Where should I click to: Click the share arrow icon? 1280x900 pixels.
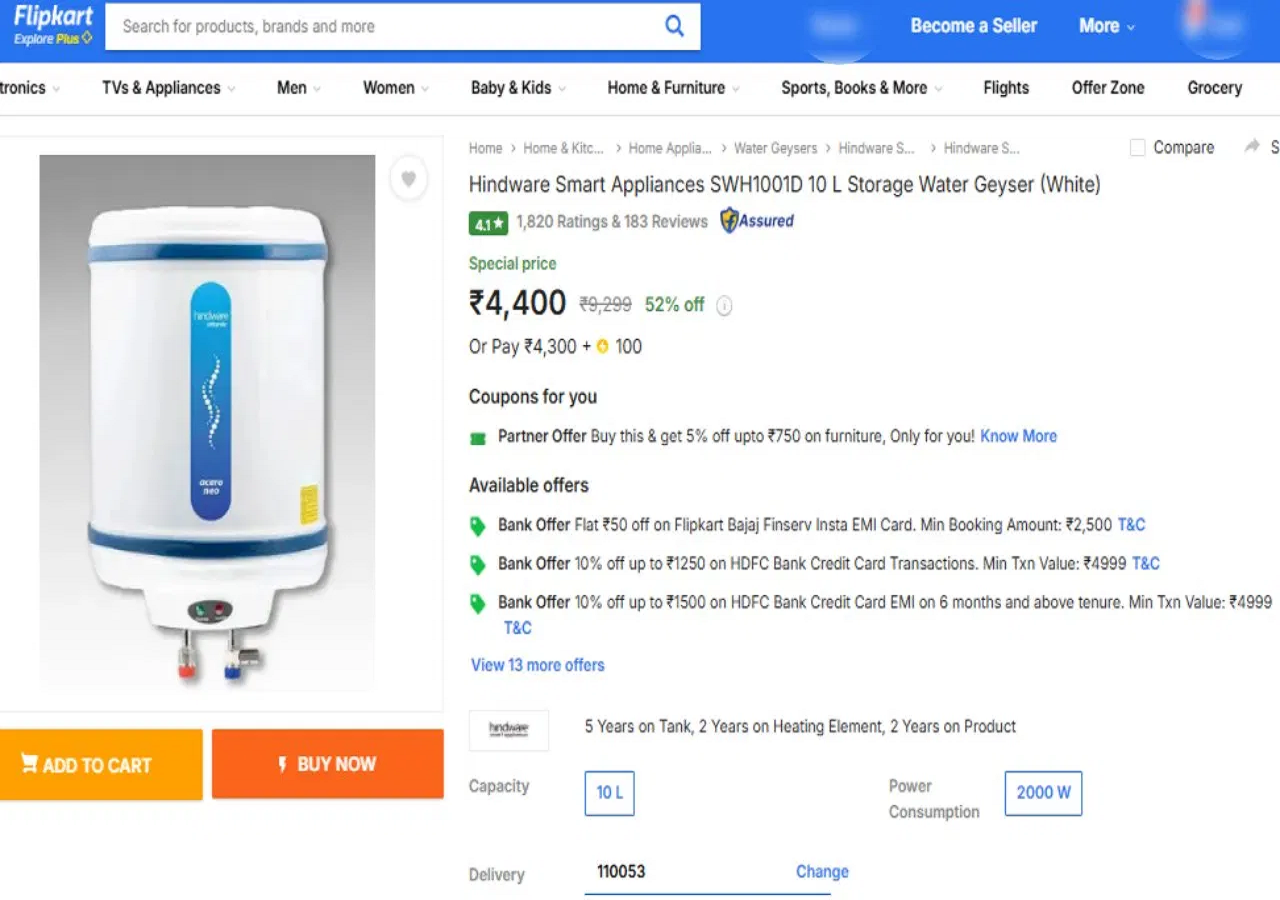tap(1251, 147)
